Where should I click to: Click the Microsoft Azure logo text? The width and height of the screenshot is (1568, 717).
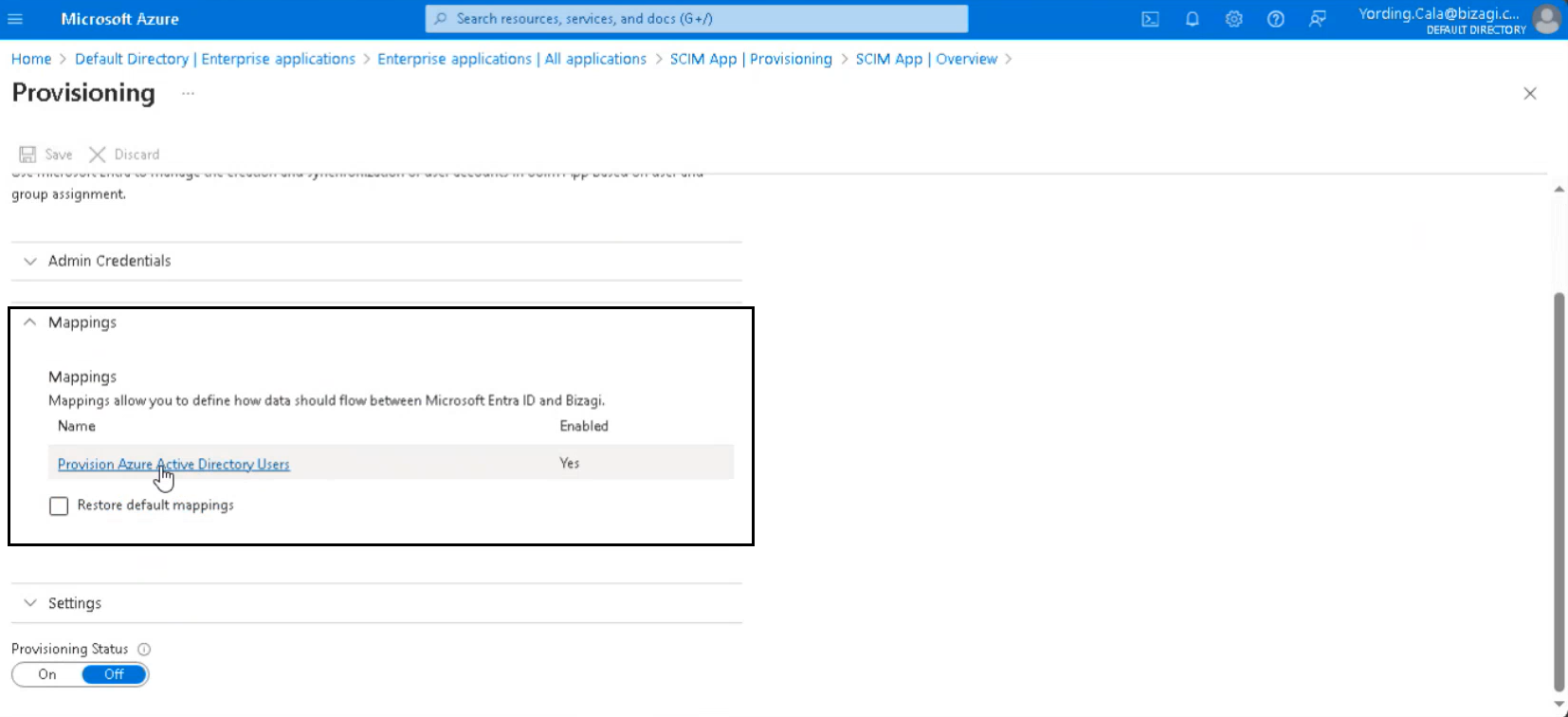pos(119,19)
